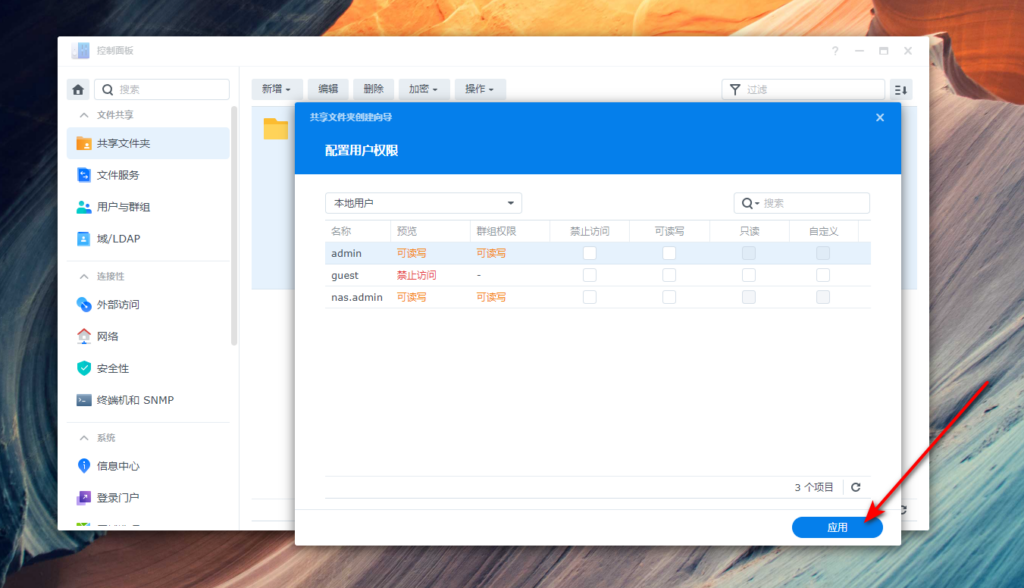The height and width of the screenshot is (588, 1024).
Task: Select the admin user row name
Action: (346, 253)
